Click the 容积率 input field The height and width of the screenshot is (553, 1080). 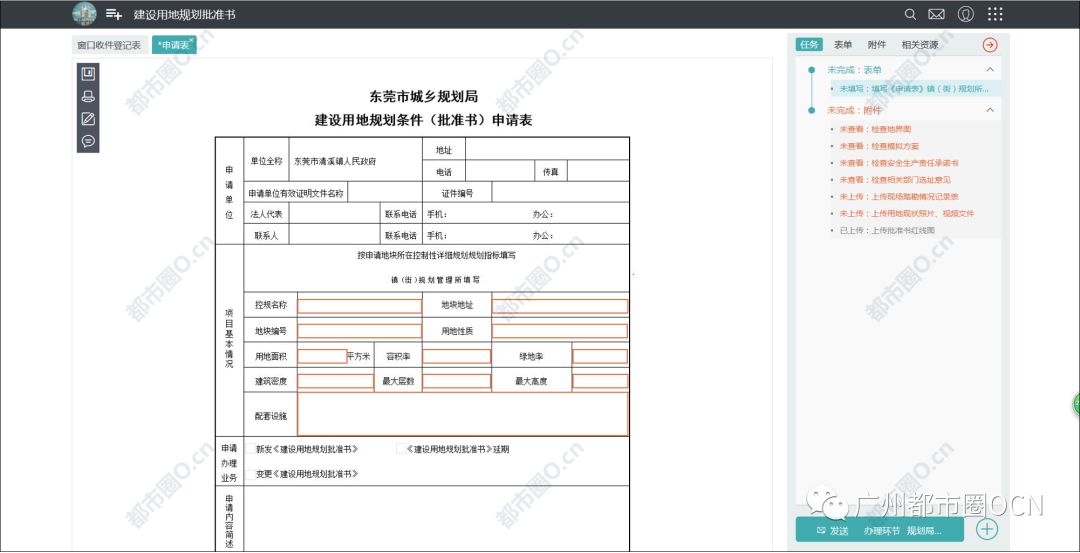point(457,356)
